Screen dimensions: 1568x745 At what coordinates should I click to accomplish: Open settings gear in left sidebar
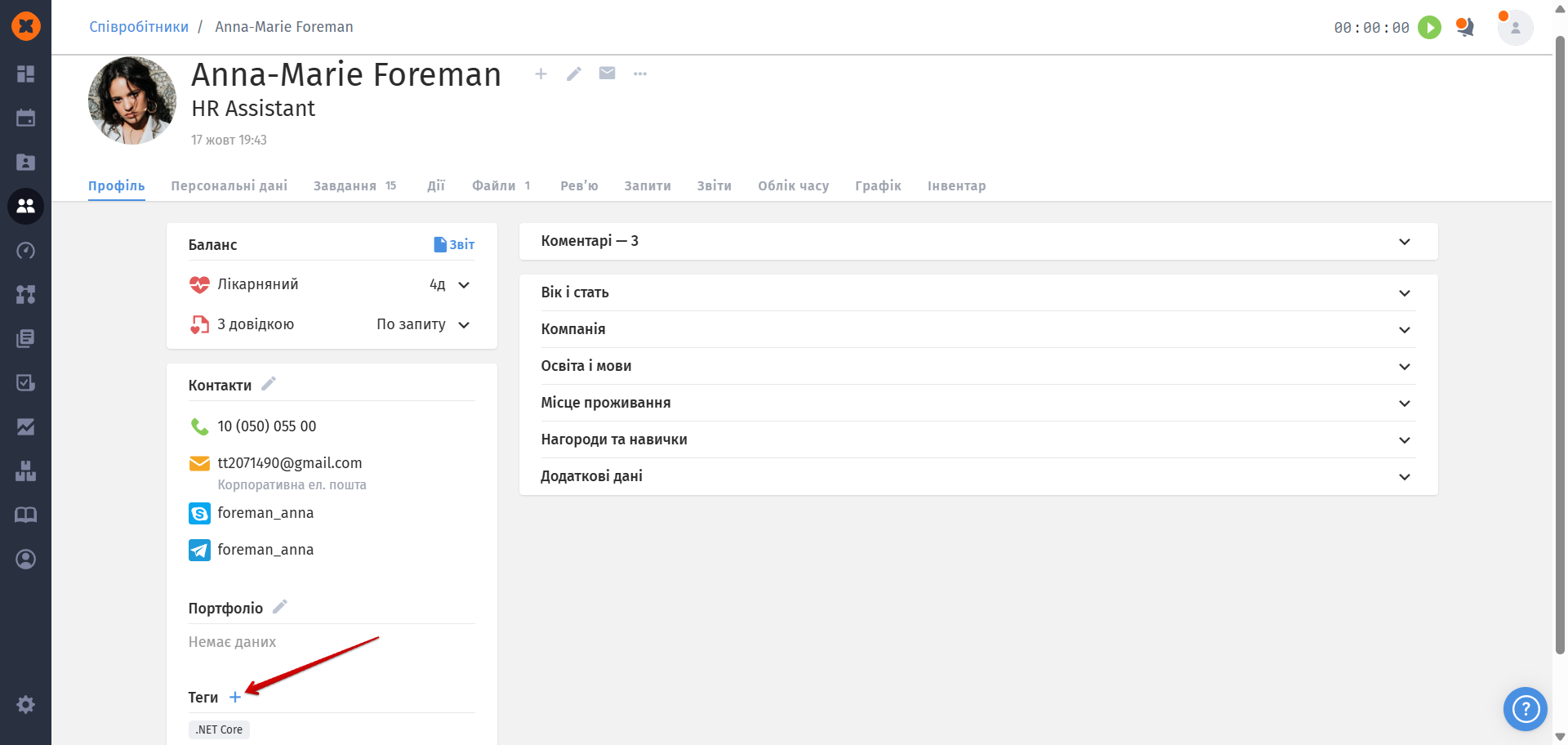click(x=25, y=704)
